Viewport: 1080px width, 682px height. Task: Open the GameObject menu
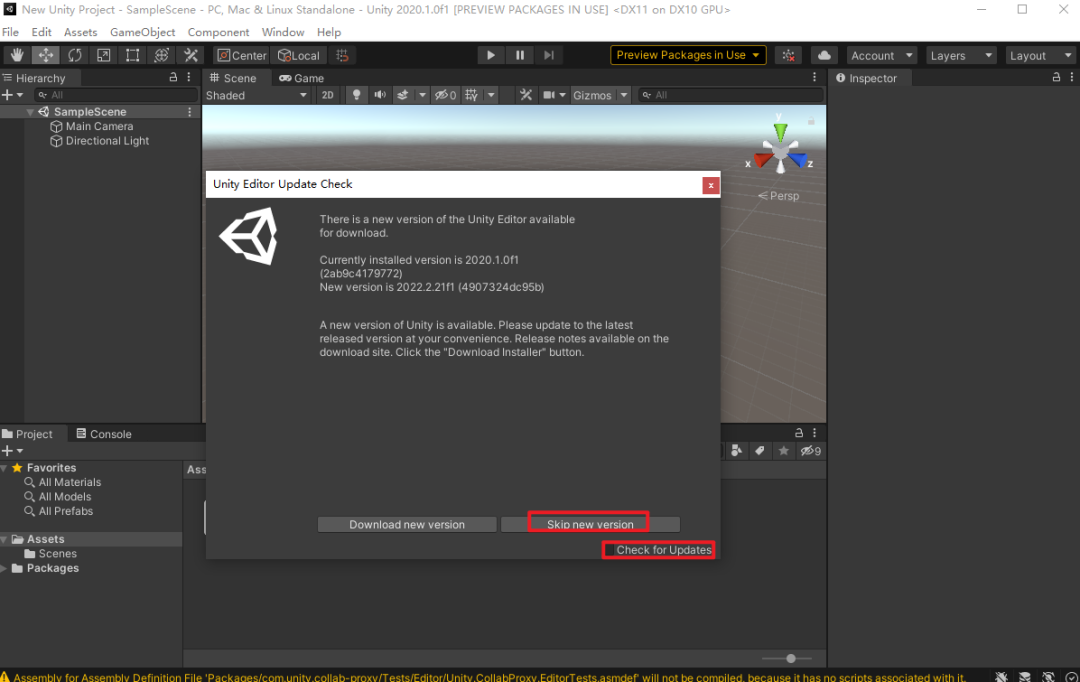pyautogui.click(x=142, y=32)
